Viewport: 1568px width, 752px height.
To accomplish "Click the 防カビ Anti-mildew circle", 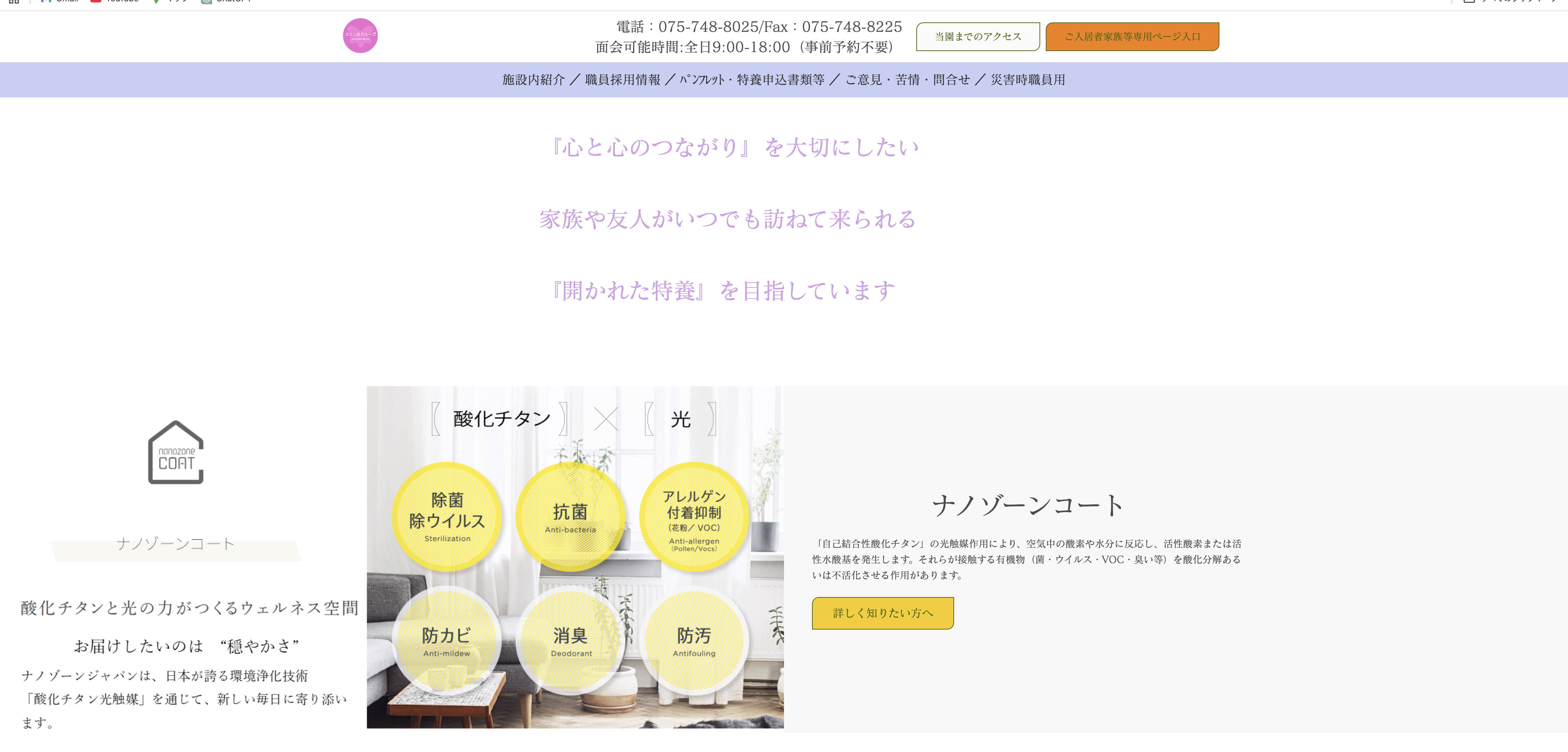I will pos(447,641).
